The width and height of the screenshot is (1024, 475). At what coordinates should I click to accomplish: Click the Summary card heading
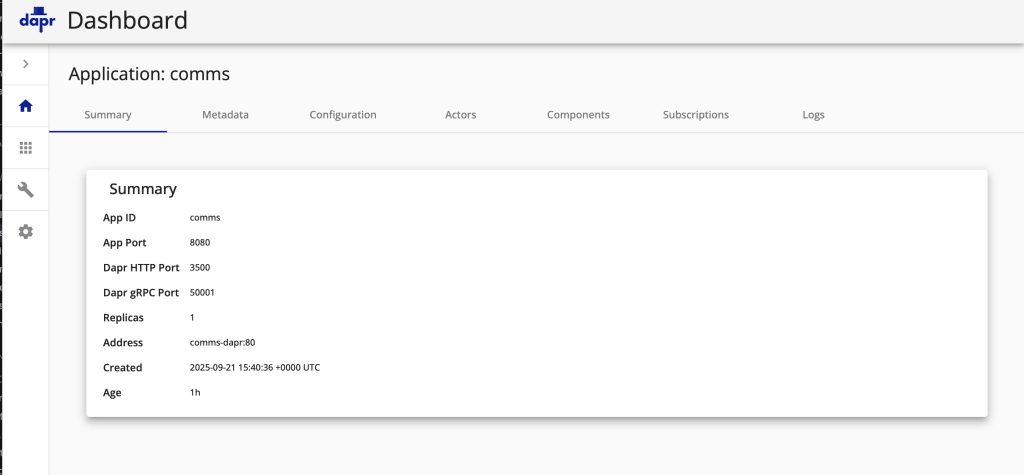pos(143,189)
